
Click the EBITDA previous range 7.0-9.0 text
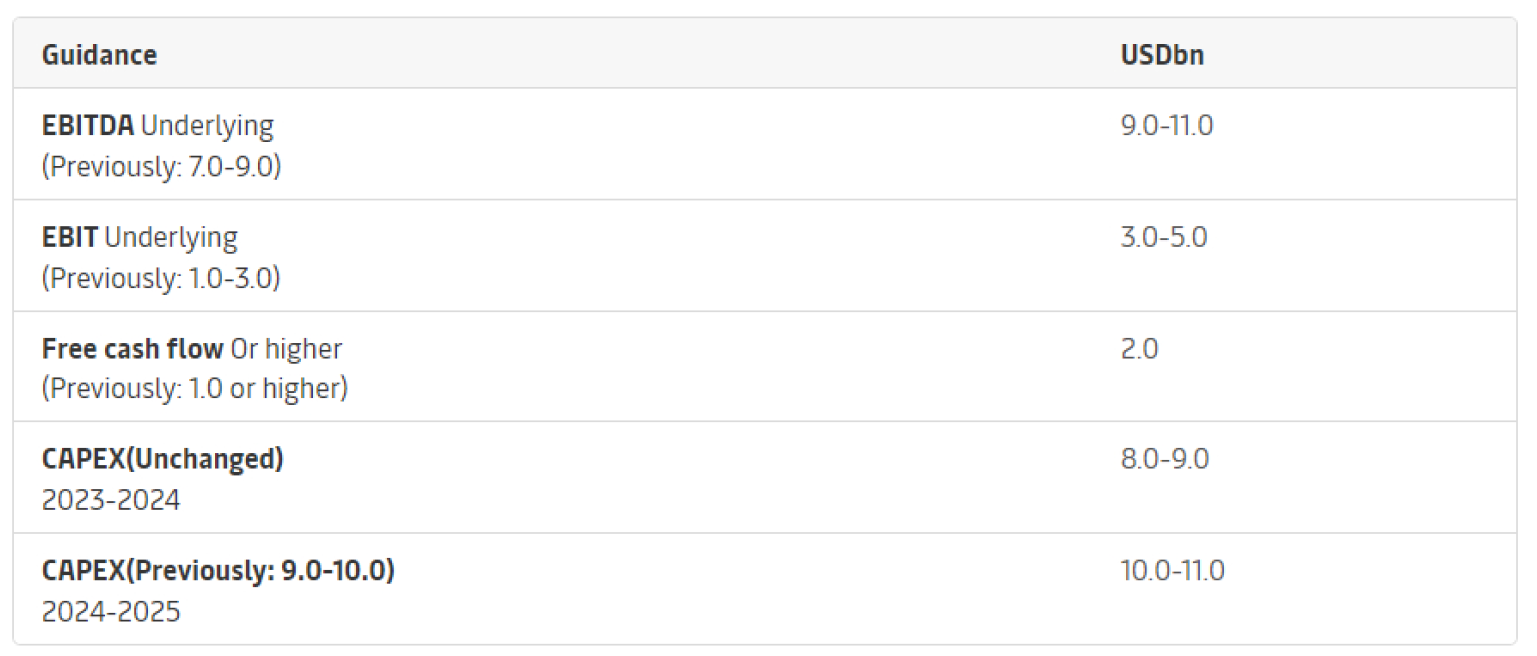(161, 166)
